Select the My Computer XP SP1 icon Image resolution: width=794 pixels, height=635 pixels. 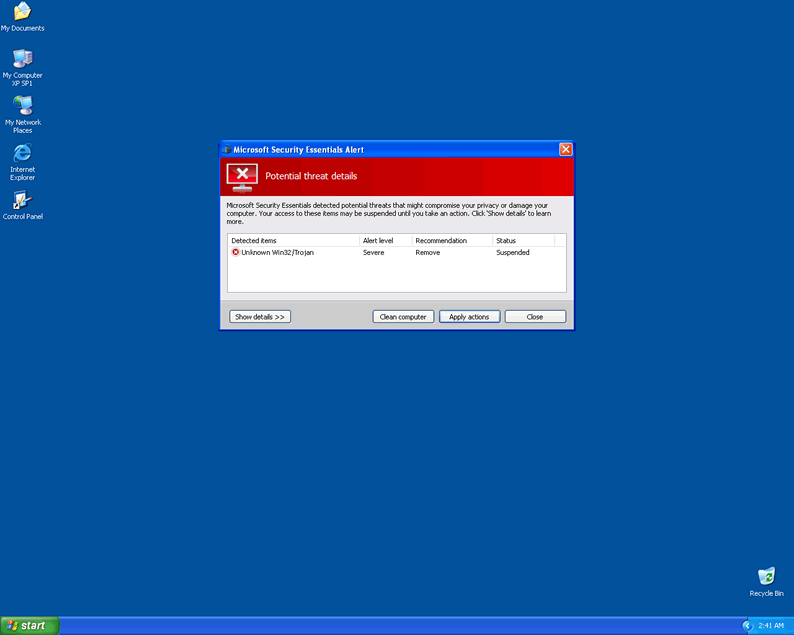coord(22,60)
